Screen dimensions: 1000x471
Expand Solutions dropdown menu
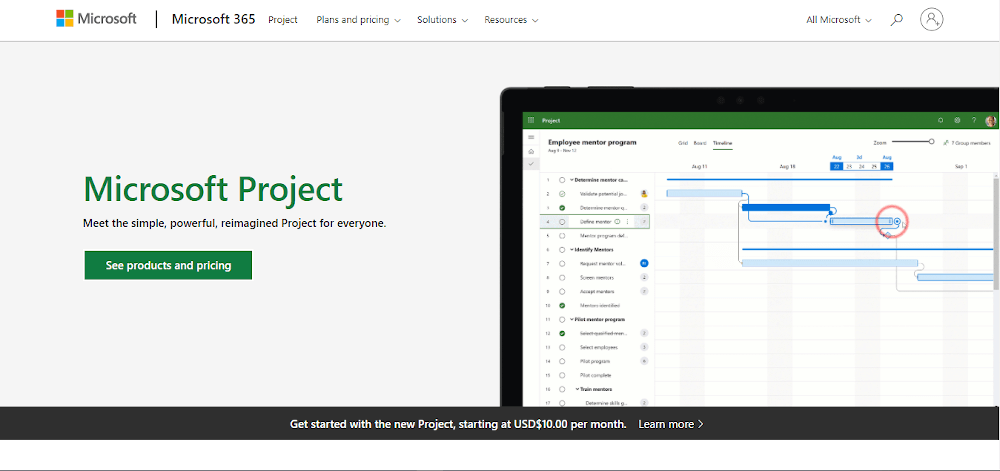(443, 20)
